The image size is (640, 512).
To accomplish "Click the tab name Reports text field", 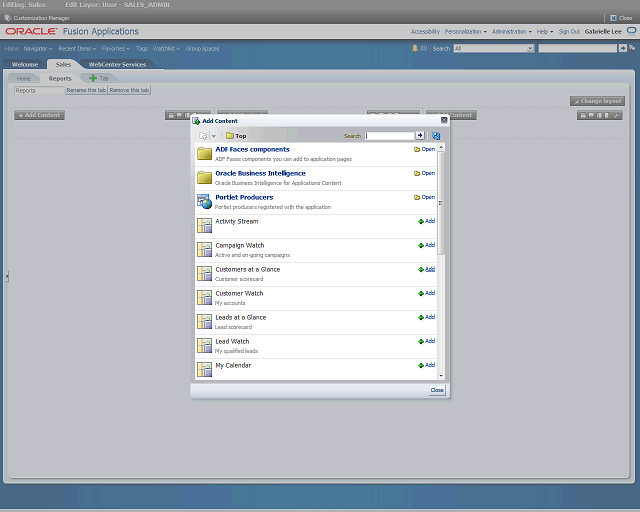I will point(39,90).
